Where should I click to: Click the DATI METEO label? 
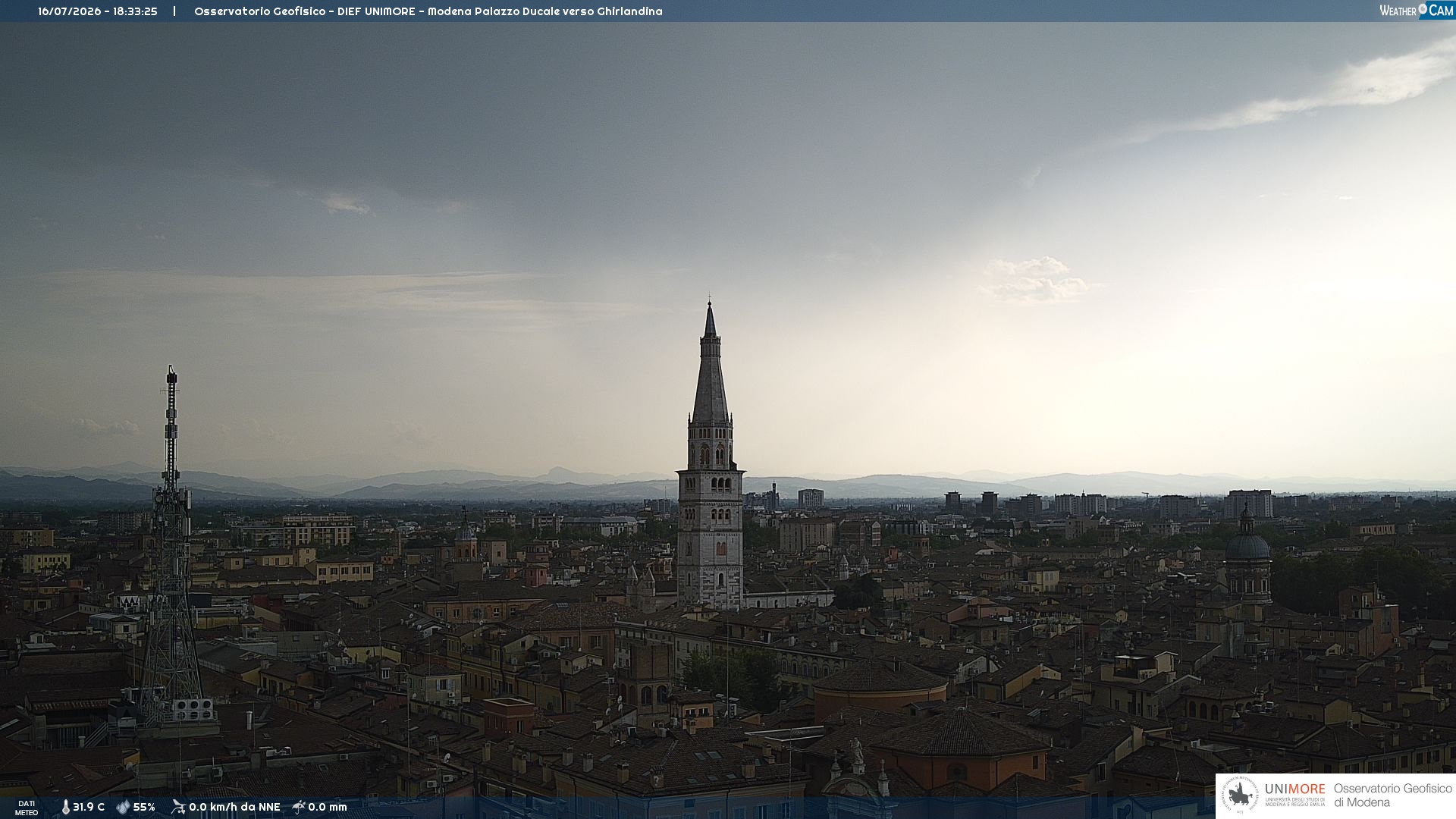click(27, 808)
